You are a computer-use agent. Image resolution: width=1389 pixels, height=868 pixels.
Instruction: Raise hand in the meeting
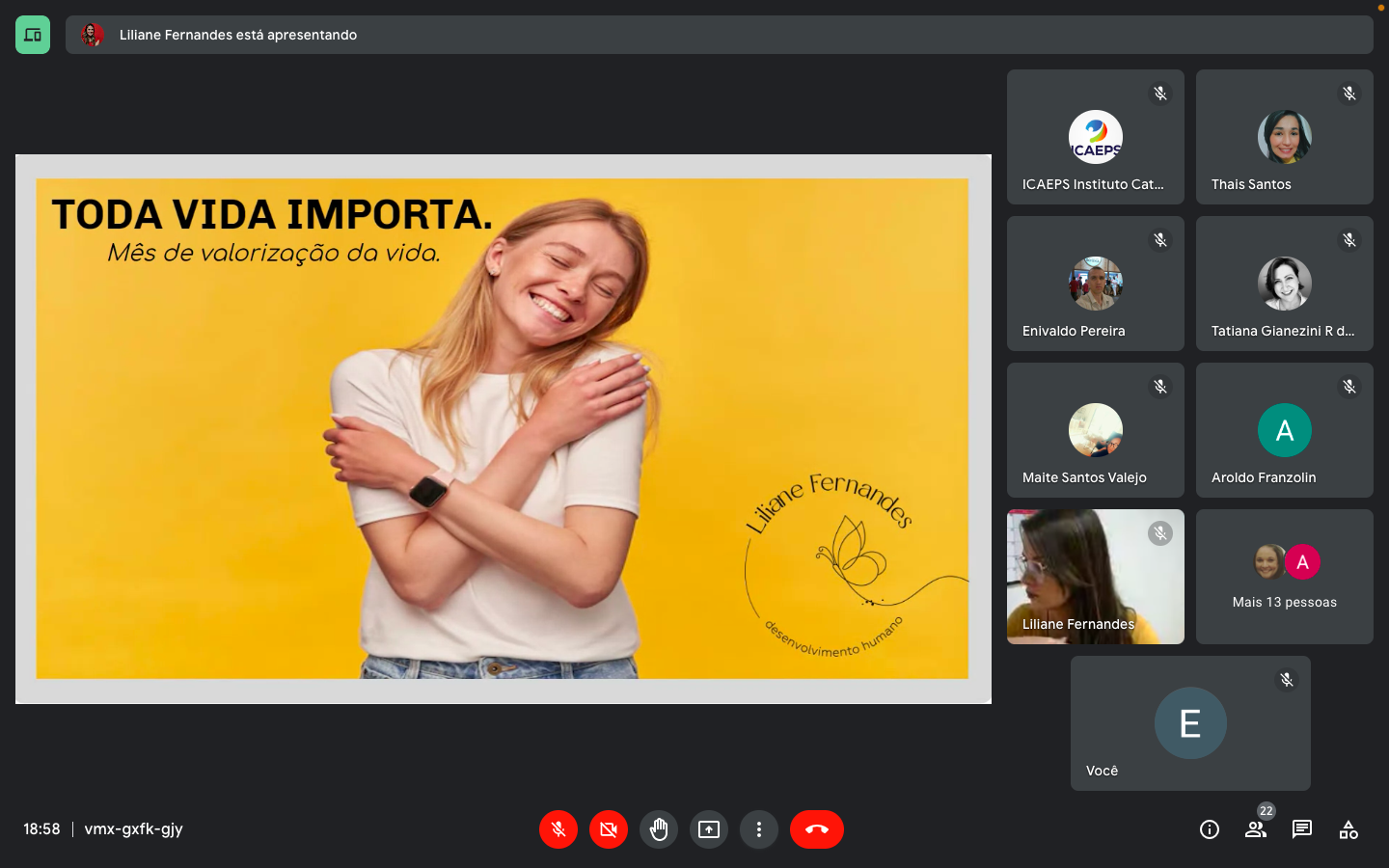[659, 829]
